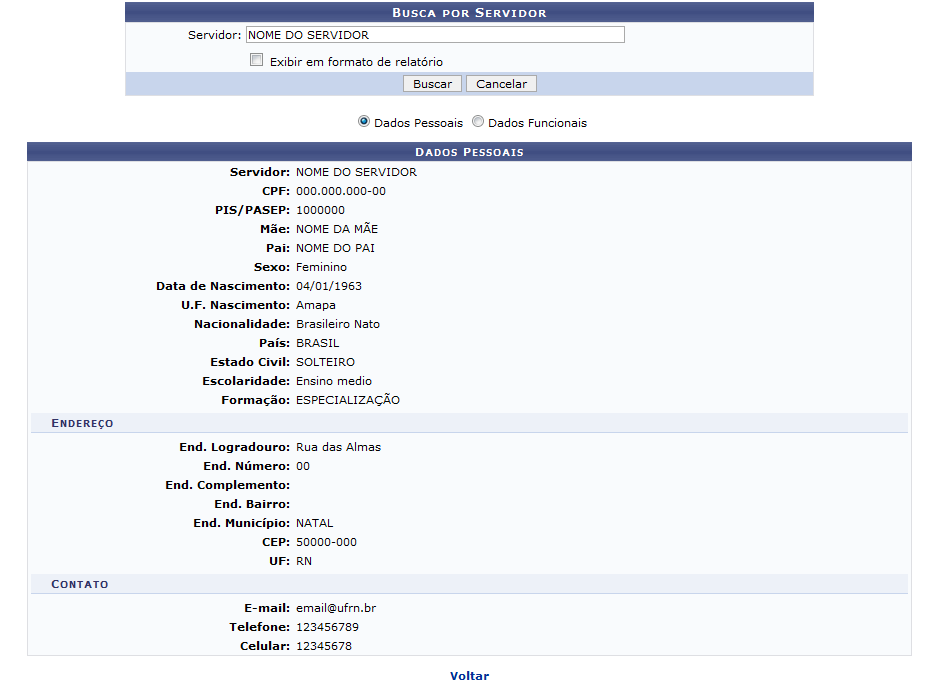The width and height of the screenshot is (925, 688).
Task: Select the Telefone value 123456789
Action: coord(327,627)
